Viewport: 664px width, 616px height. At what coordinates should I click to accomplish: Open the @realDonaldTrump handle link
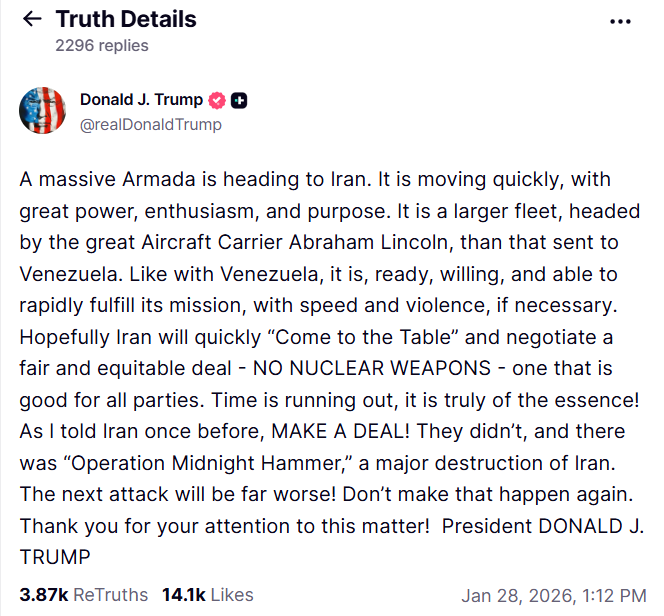[151, 125]
